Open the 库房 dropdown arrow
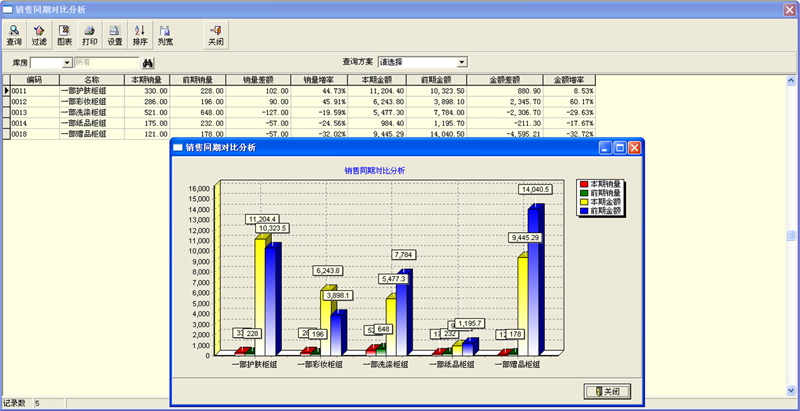The height and width of the screenshot is (411, 800). click(67, 63)
